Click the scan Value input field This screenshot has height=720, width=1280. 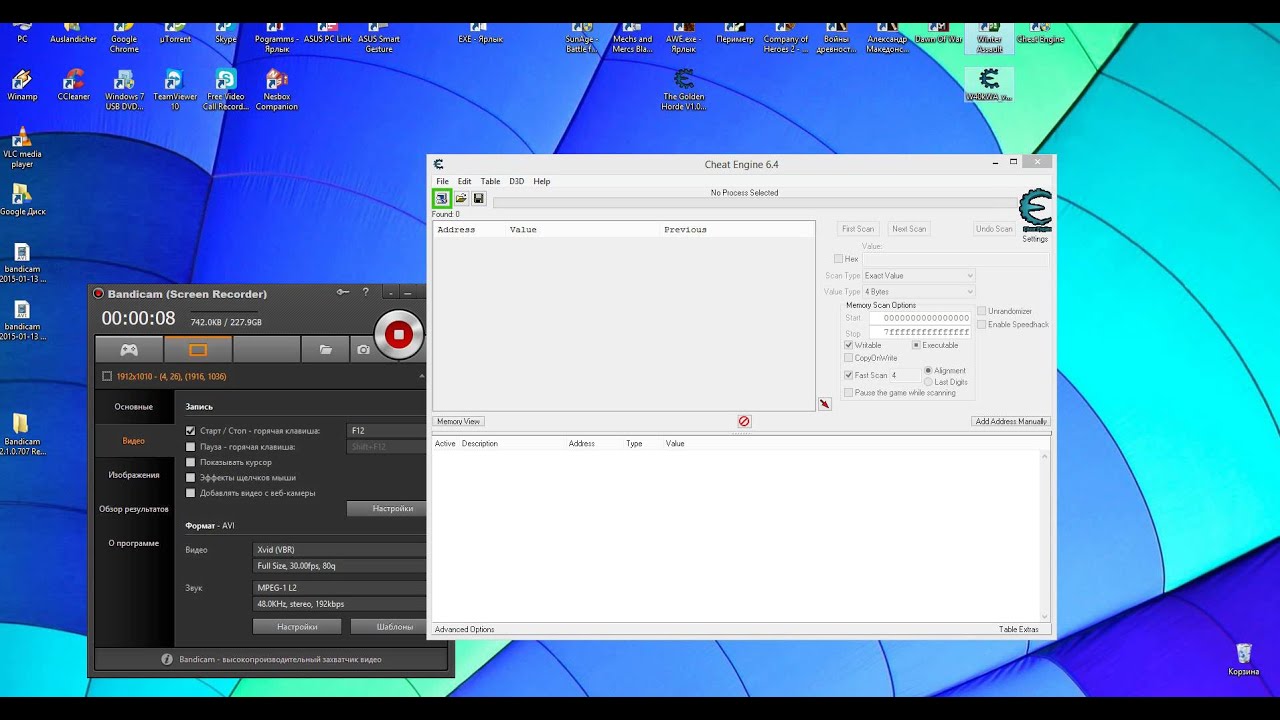click(x=955, y=259)
